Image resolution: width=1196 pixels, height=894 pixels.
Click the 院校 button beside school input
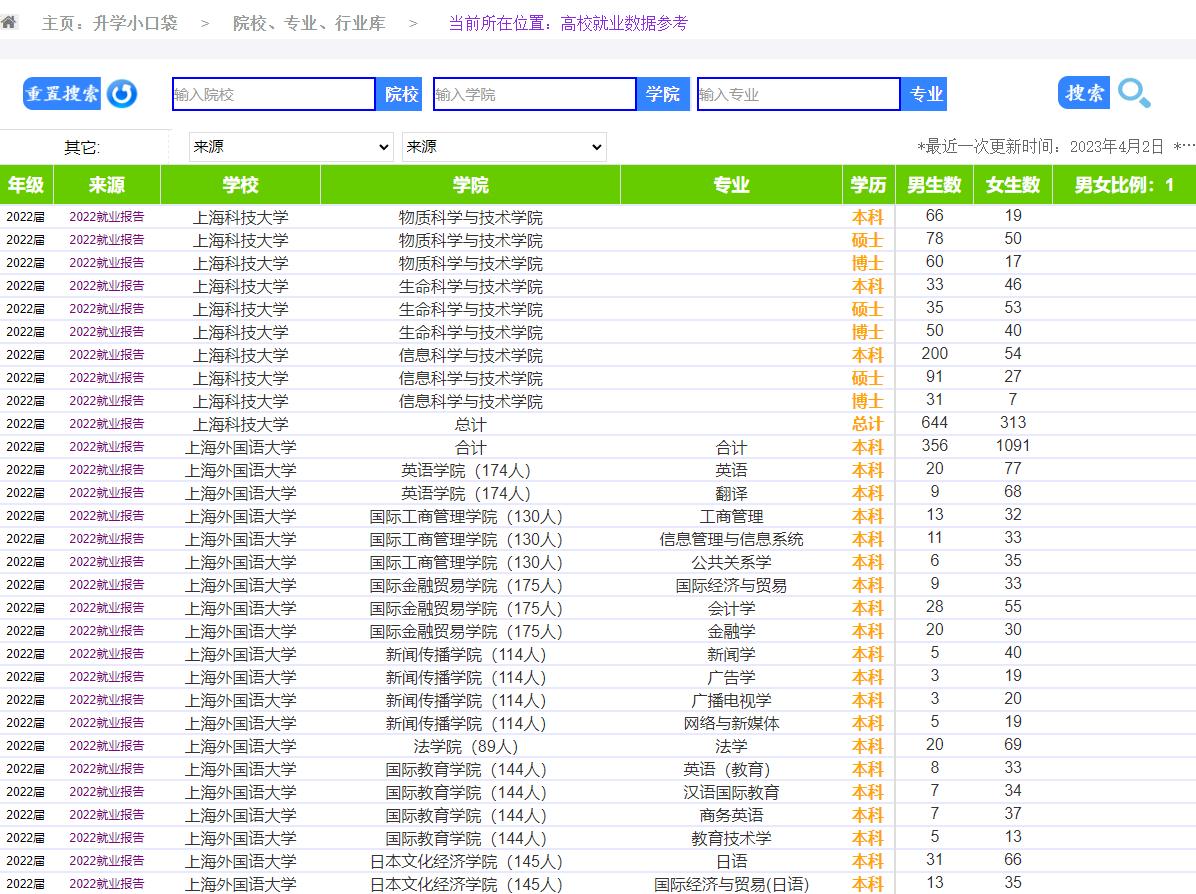point(401,94)
